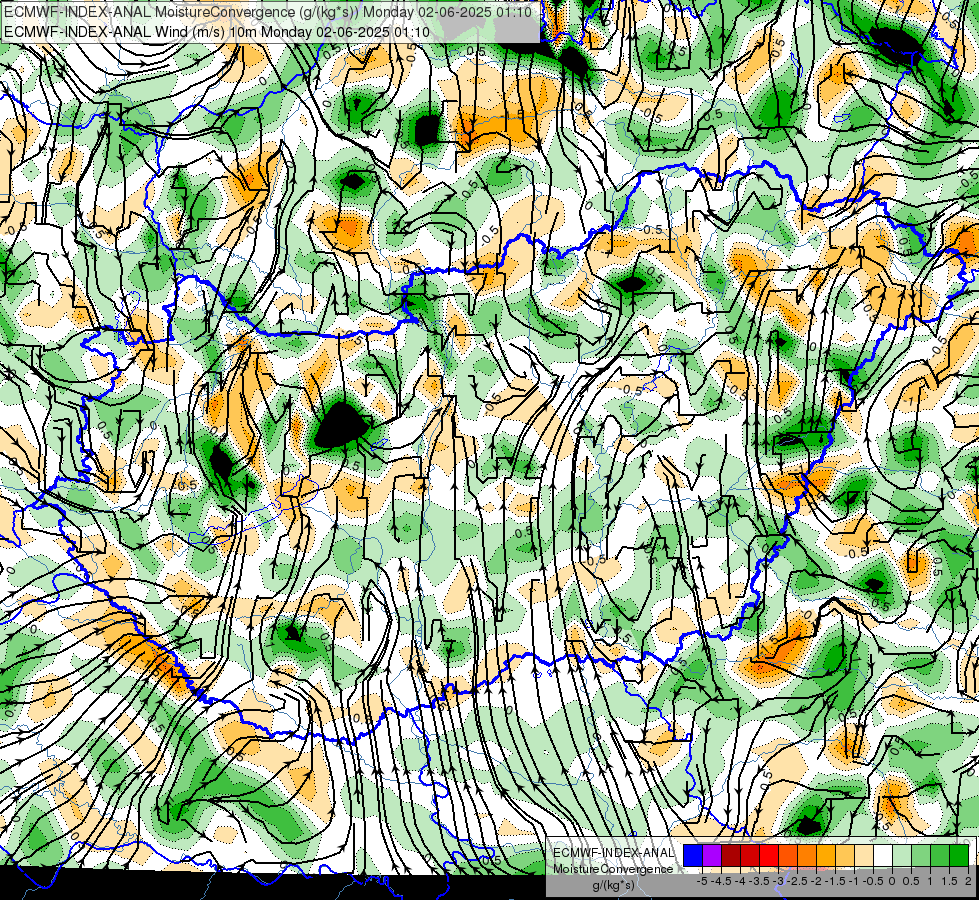Select the medium green swatch between 1 and 1.5
The height and width of the screenshot is (900, 979).
point(940,855)
